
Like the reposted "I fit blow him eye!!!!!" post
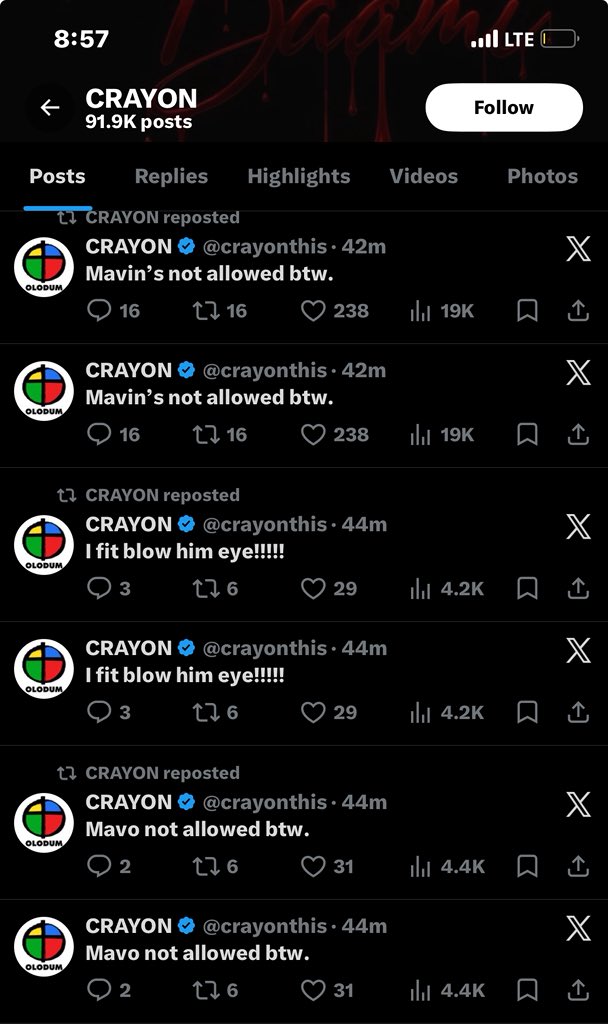pos(314,588)
